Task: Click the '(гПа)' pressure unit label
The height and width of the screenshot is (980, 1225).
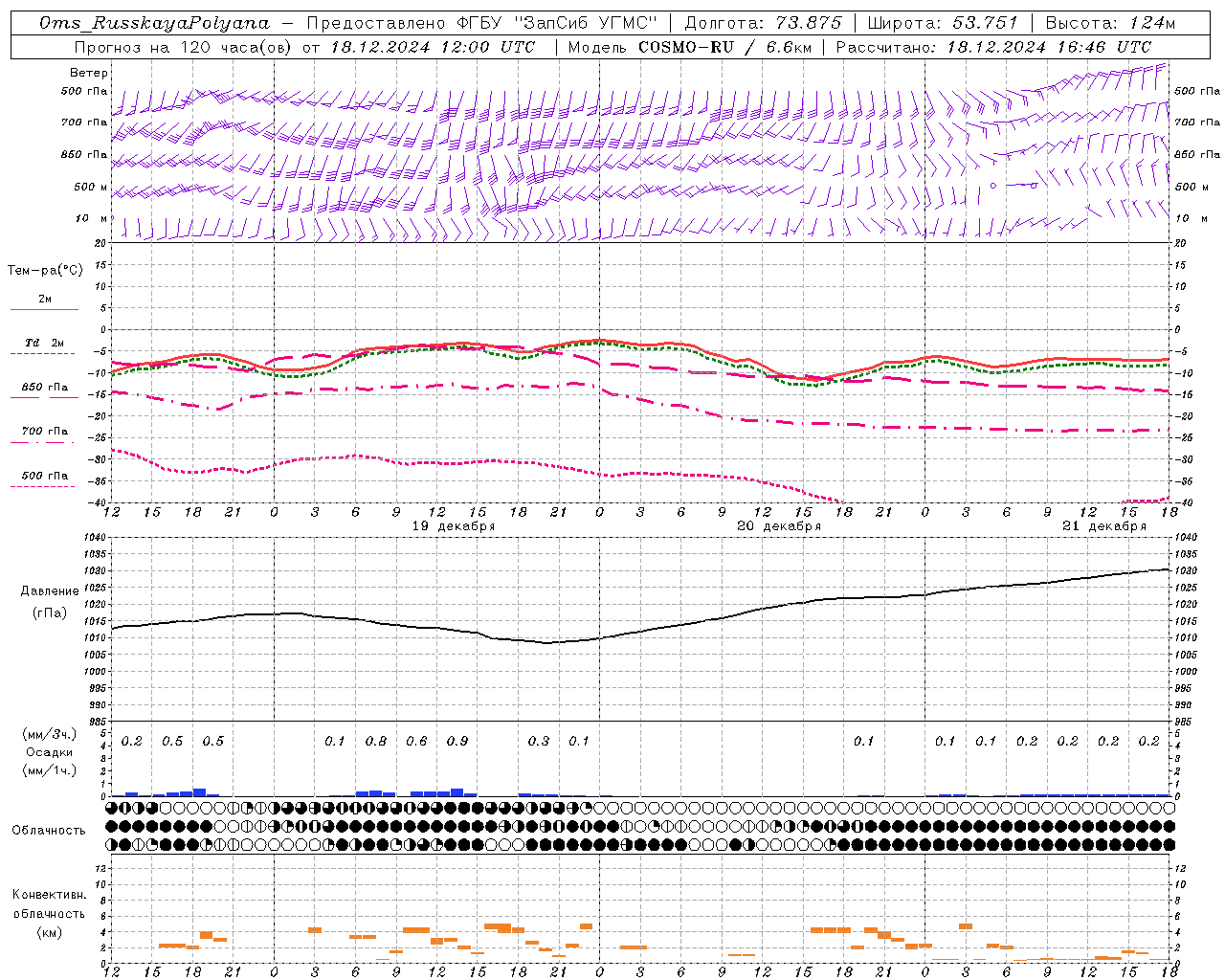Action: [50, 613]
